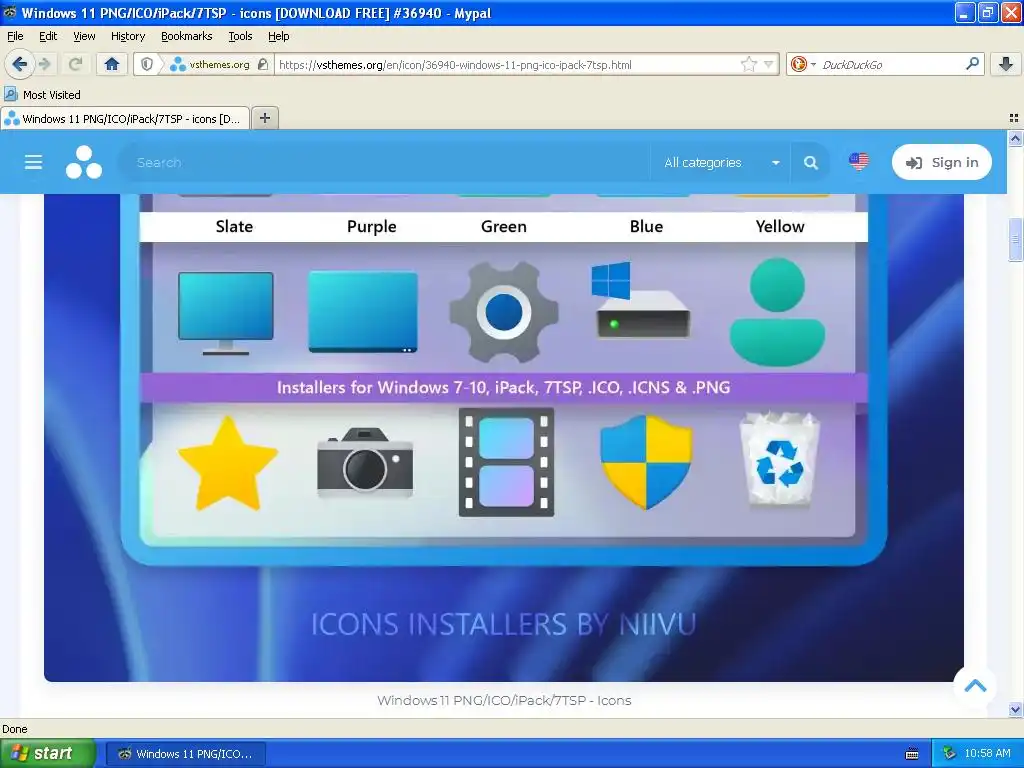Bookmark this page with the star icon
This screenshot has height=768, width=1024.
click(x=748, y=64)
